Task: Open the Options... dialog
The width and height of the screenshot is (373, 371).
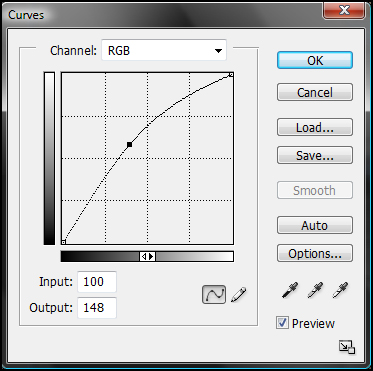Action: 315,253
